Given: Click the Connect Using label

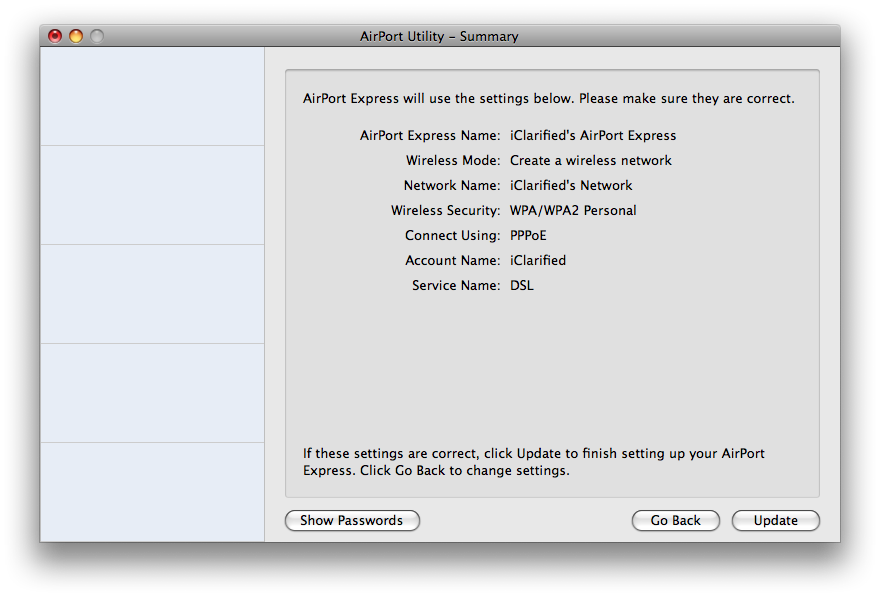Looking at the screenshot, I should [452, 236].
